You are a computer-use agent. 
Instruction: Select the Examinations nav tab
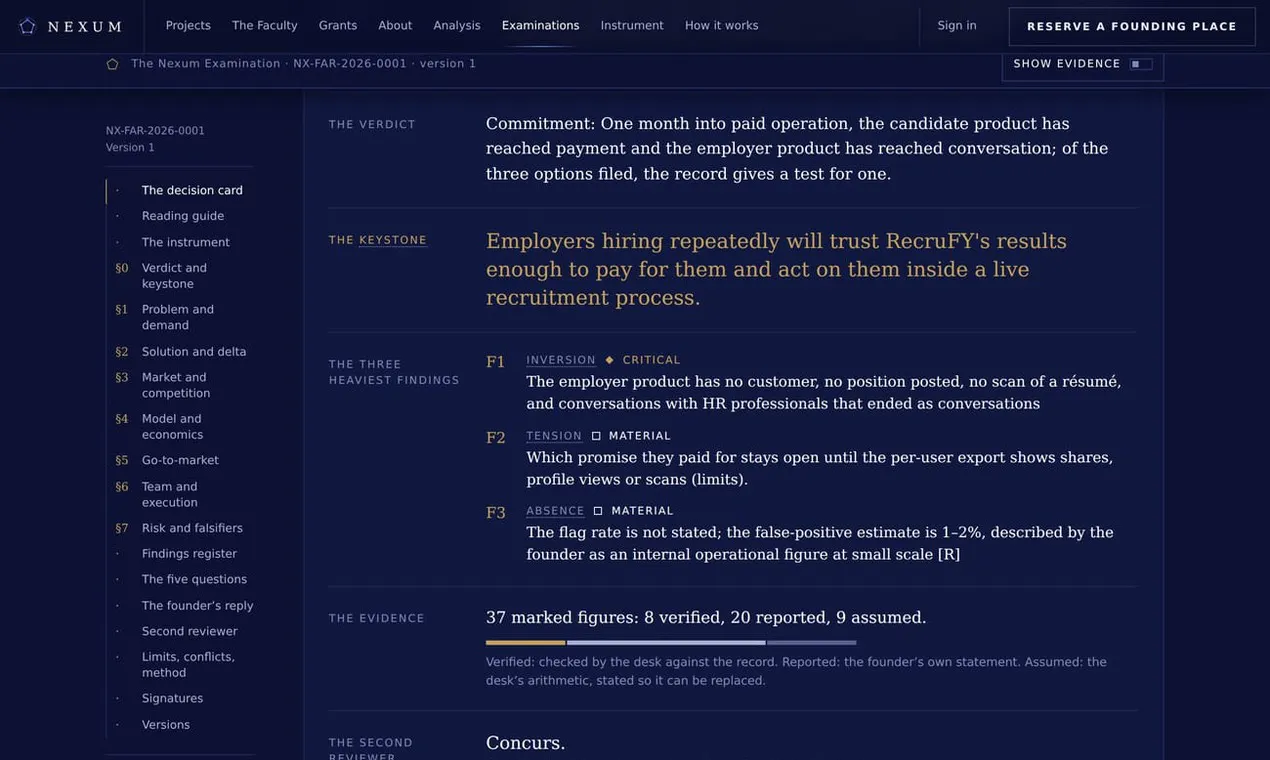[x=541, y=25]
